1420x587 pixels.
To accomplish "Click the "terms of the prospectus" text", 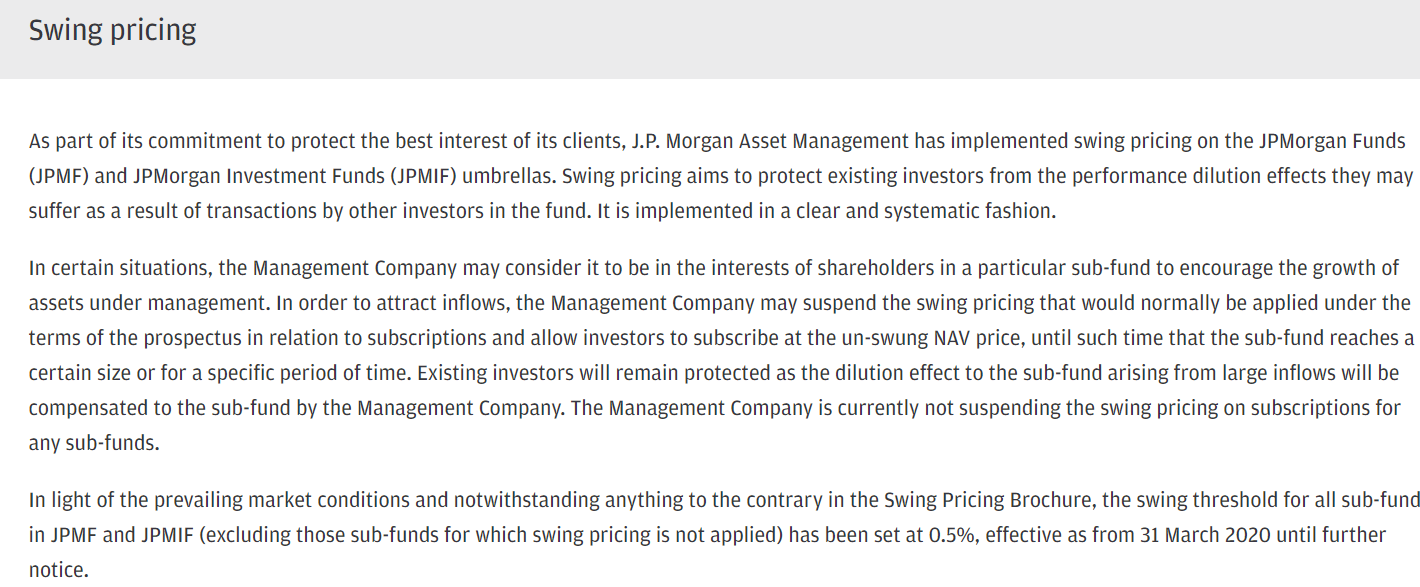I will (x=126, y=339).
